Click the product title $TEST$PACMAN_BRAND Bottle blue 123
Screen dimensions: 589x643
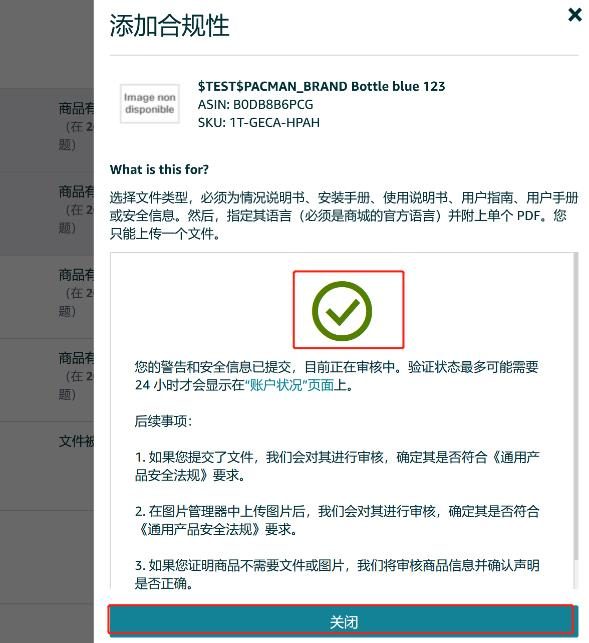pyautogui.click(x=321, y=86)
